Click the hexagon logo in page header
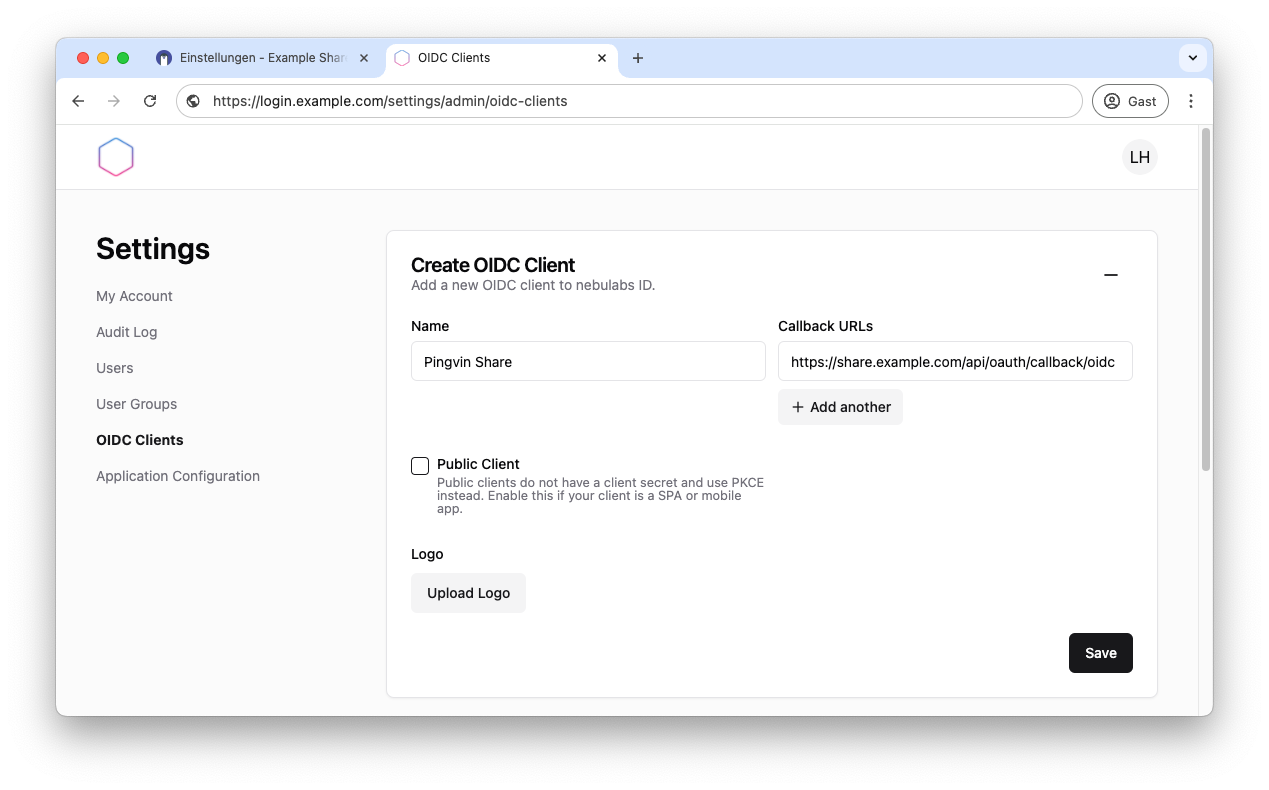This screenshot has height=790, width=1269. pyautogui.click(x=116, y=157)
